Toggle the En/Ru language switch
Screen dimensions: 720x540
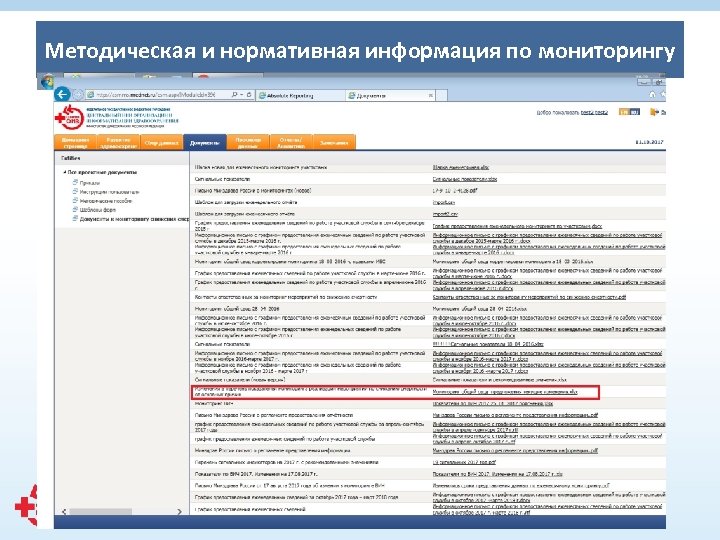(629, 112)
